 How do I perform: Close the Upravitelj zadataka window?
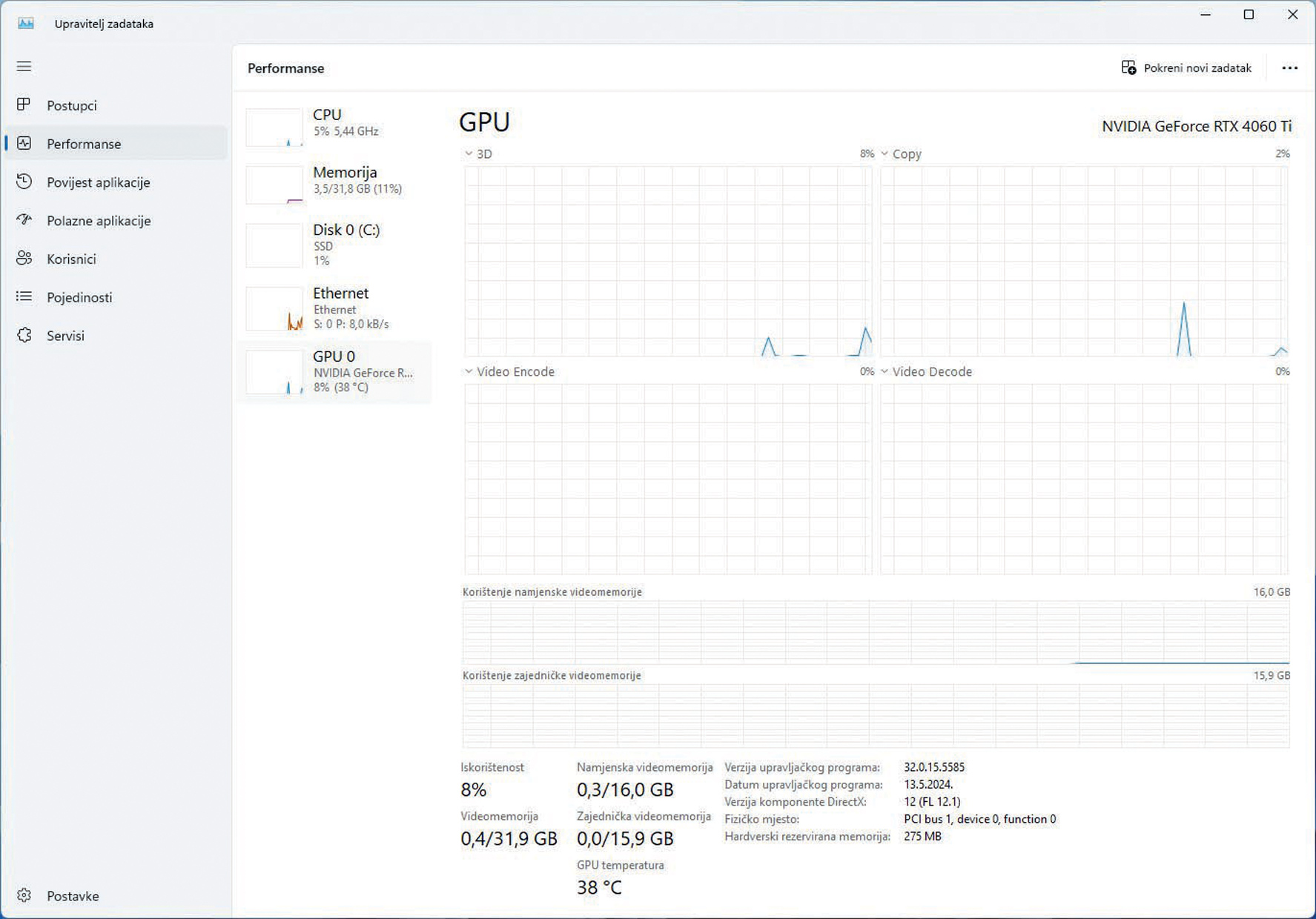[x=1292, y=15]
